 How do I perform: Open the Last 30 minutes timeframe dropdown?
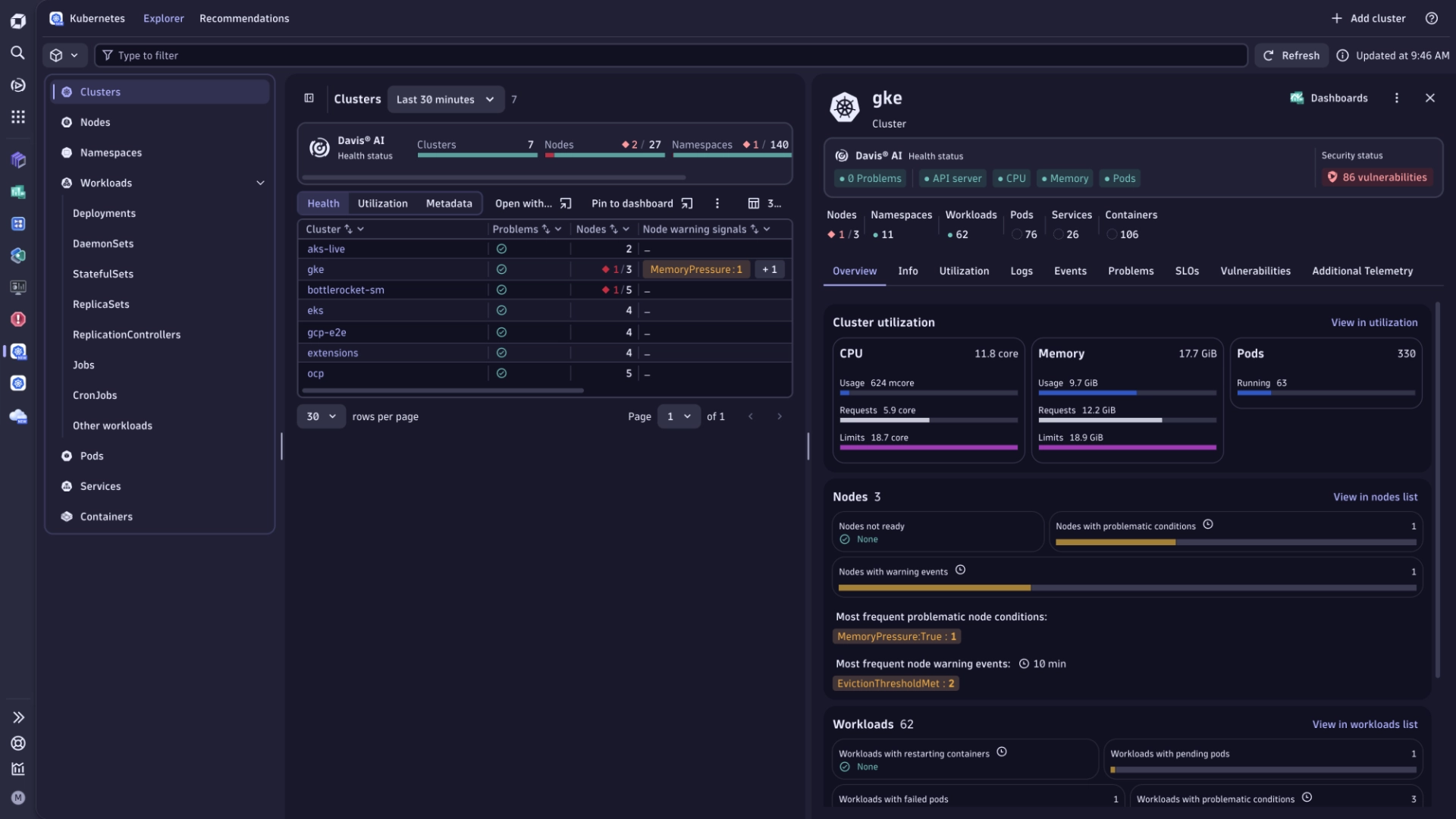[445, 99]
